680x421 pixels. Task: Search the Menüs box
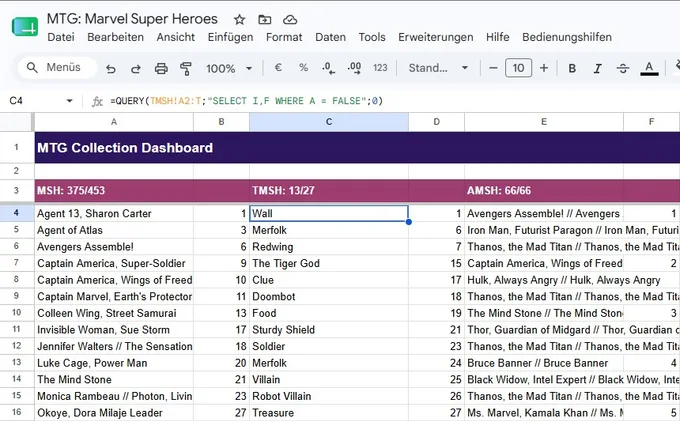click(x=56, y=68)
